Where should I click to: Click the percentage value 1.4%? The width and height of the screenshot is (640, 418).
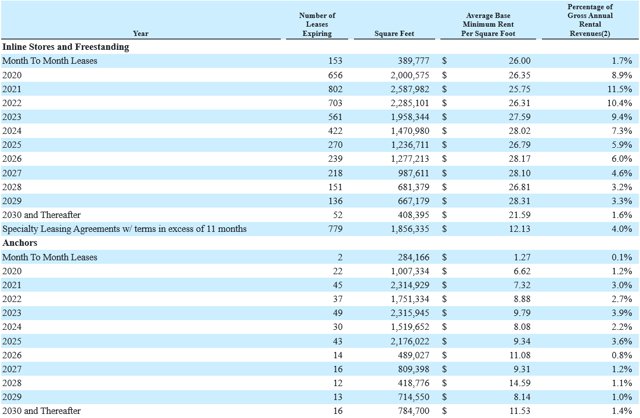(622, 411)
